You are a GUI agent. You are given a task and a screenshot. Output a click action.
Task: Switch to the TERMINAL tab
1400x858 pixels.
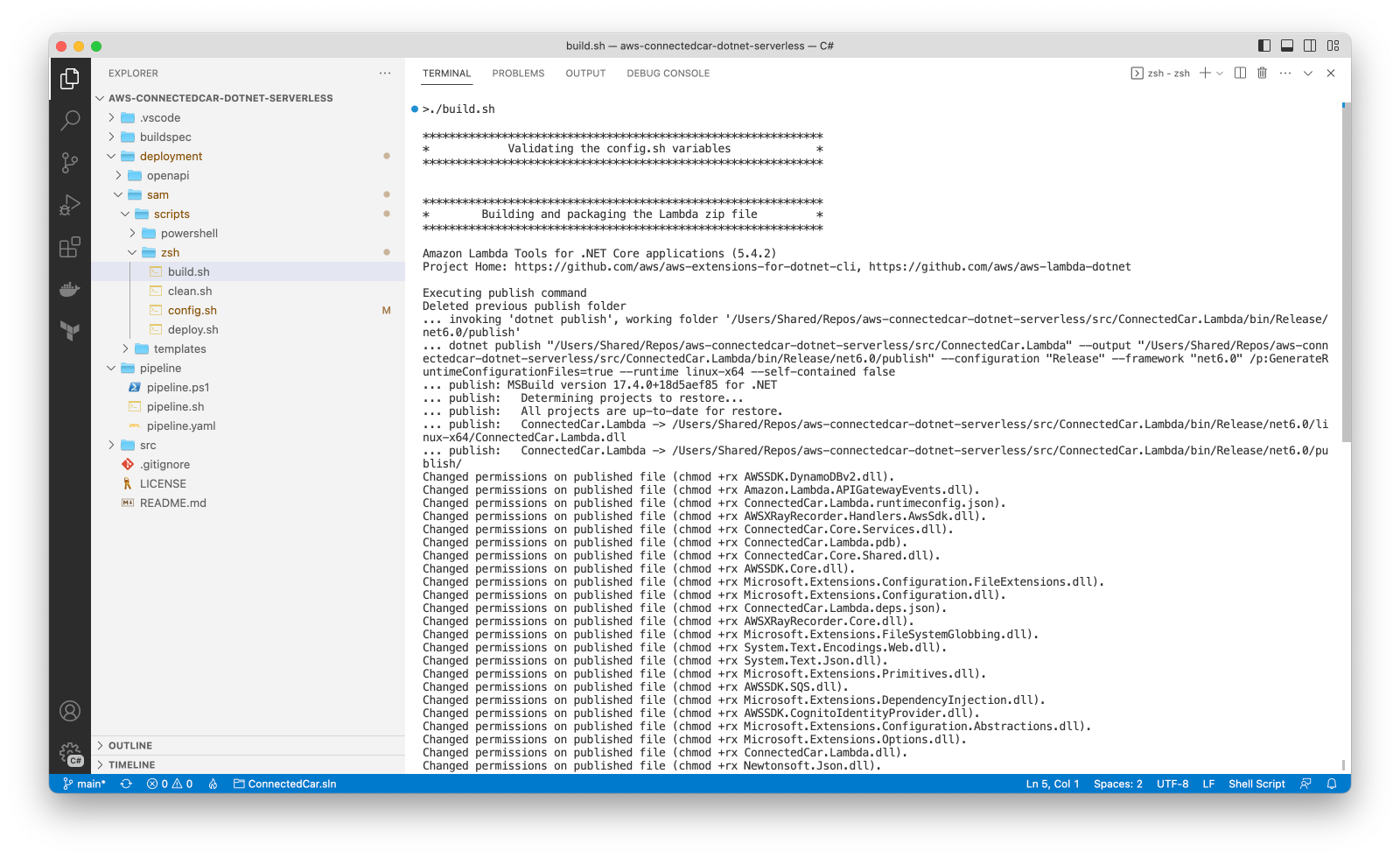pos(446,74)
